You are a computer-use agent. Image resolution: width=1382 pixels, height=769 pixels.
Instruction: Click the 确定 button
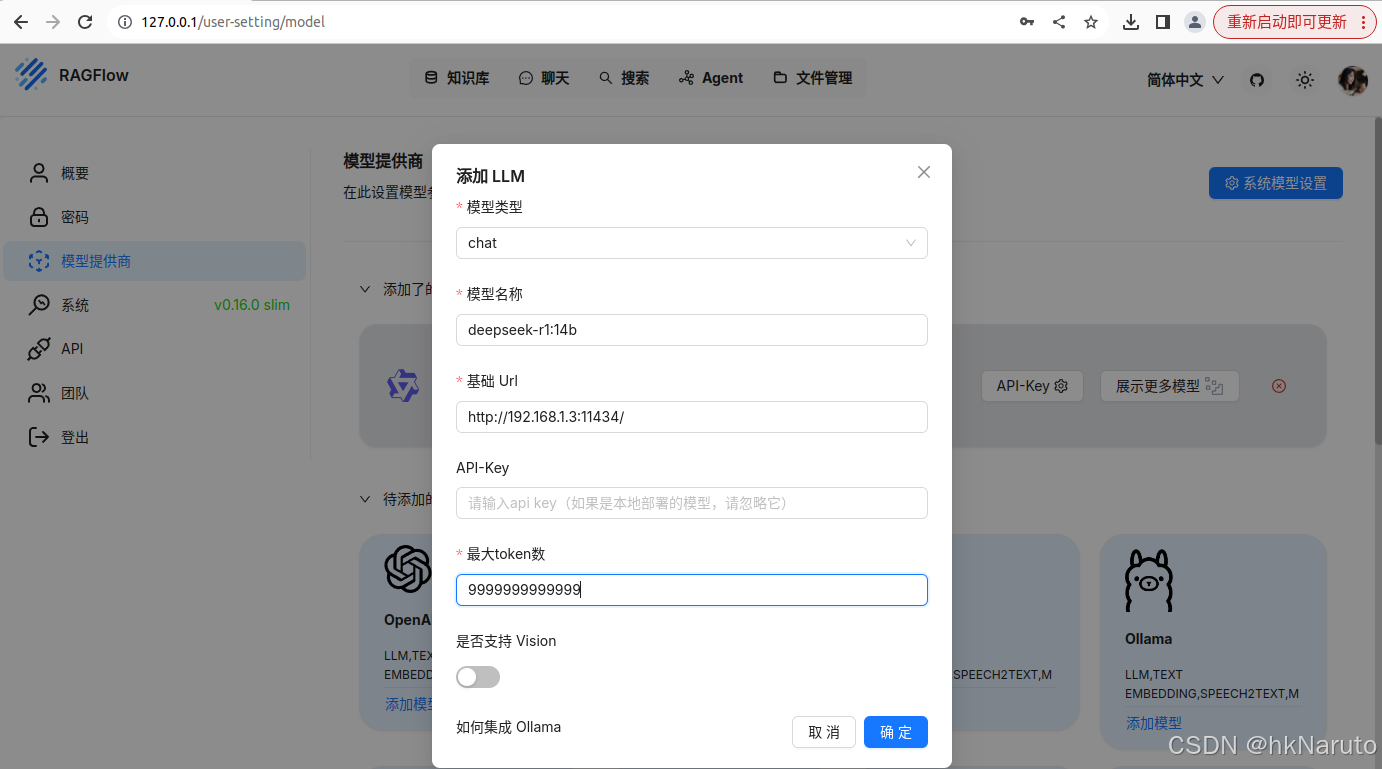[896, 732]
